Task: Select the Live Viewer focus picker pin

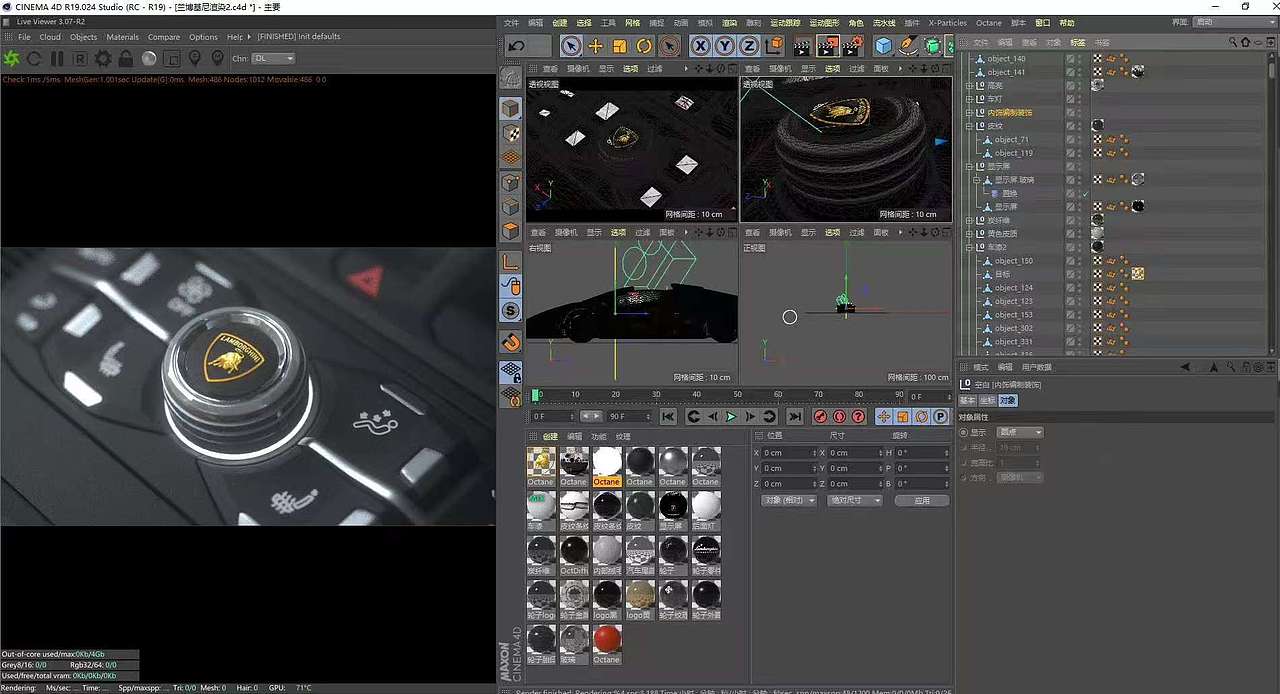Action: point(195,59)
